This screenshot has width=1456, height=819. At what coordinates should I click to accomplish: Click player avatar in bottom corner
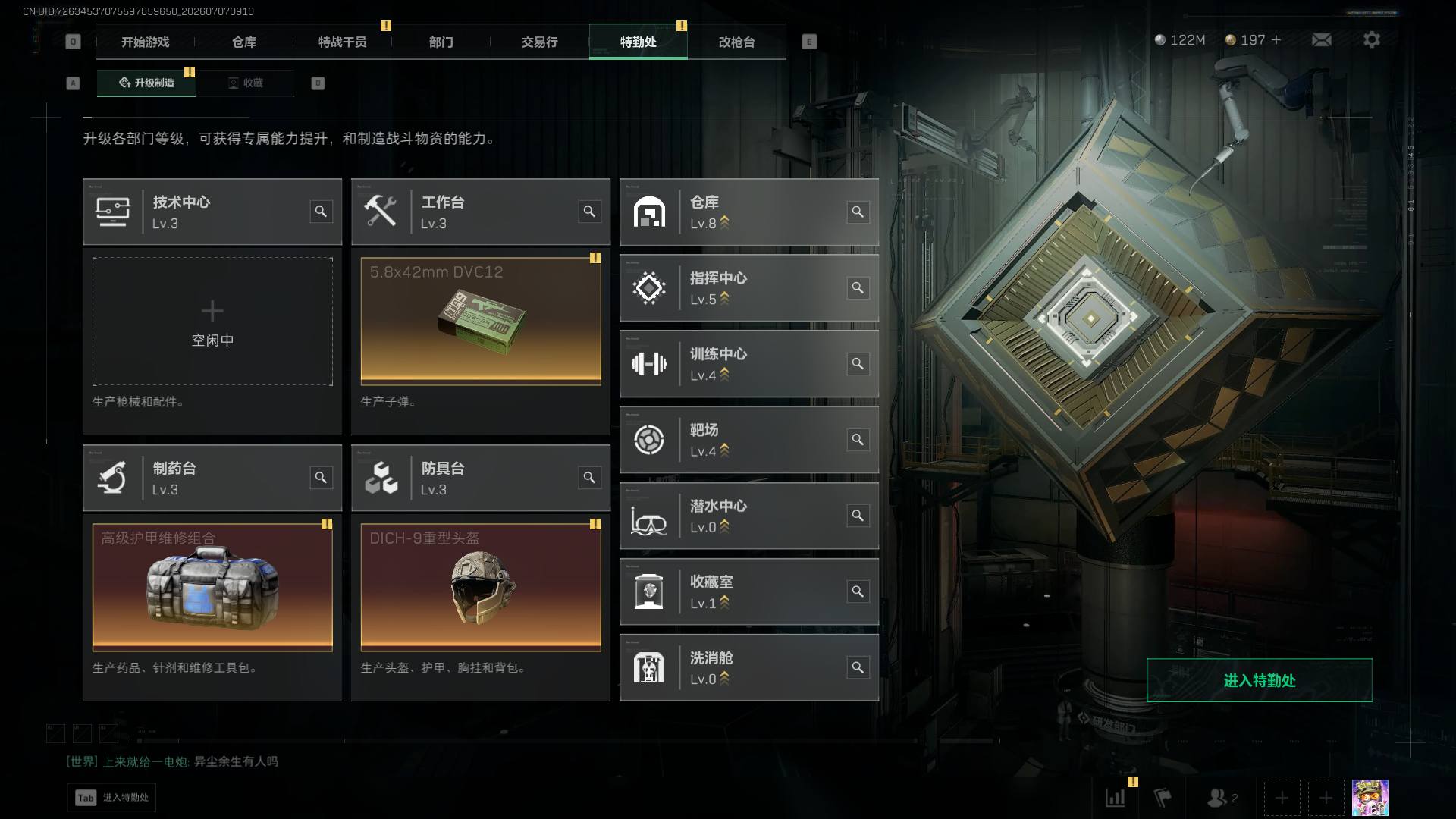[x=1370, y=798]
